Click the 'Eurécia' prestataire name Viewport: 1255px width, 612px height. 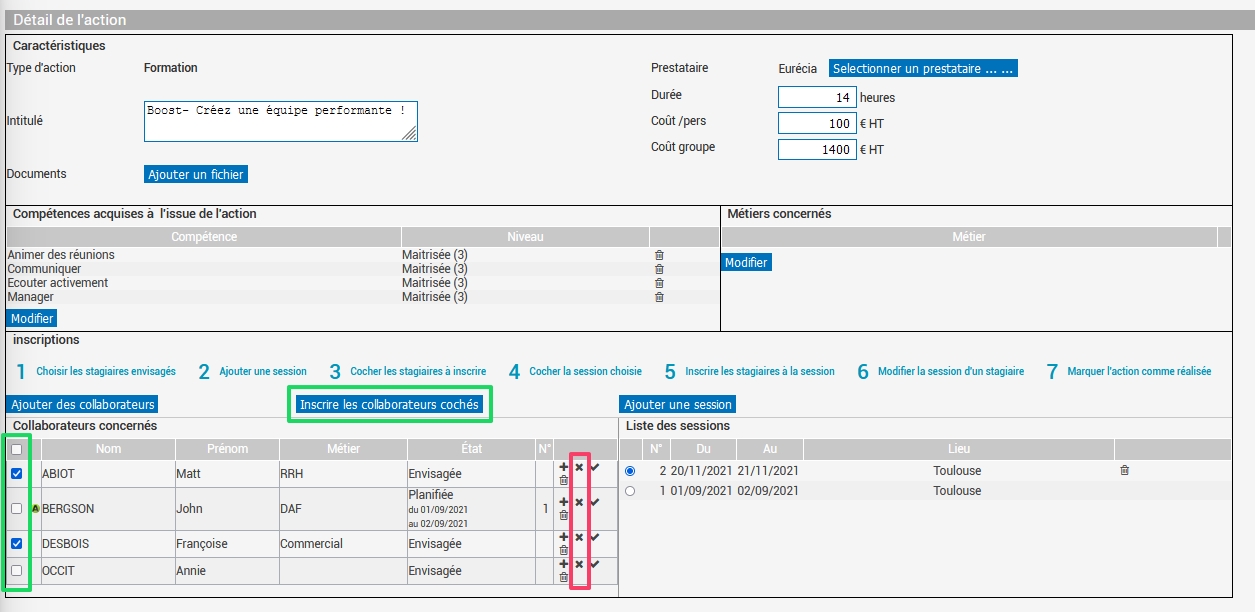798,69
